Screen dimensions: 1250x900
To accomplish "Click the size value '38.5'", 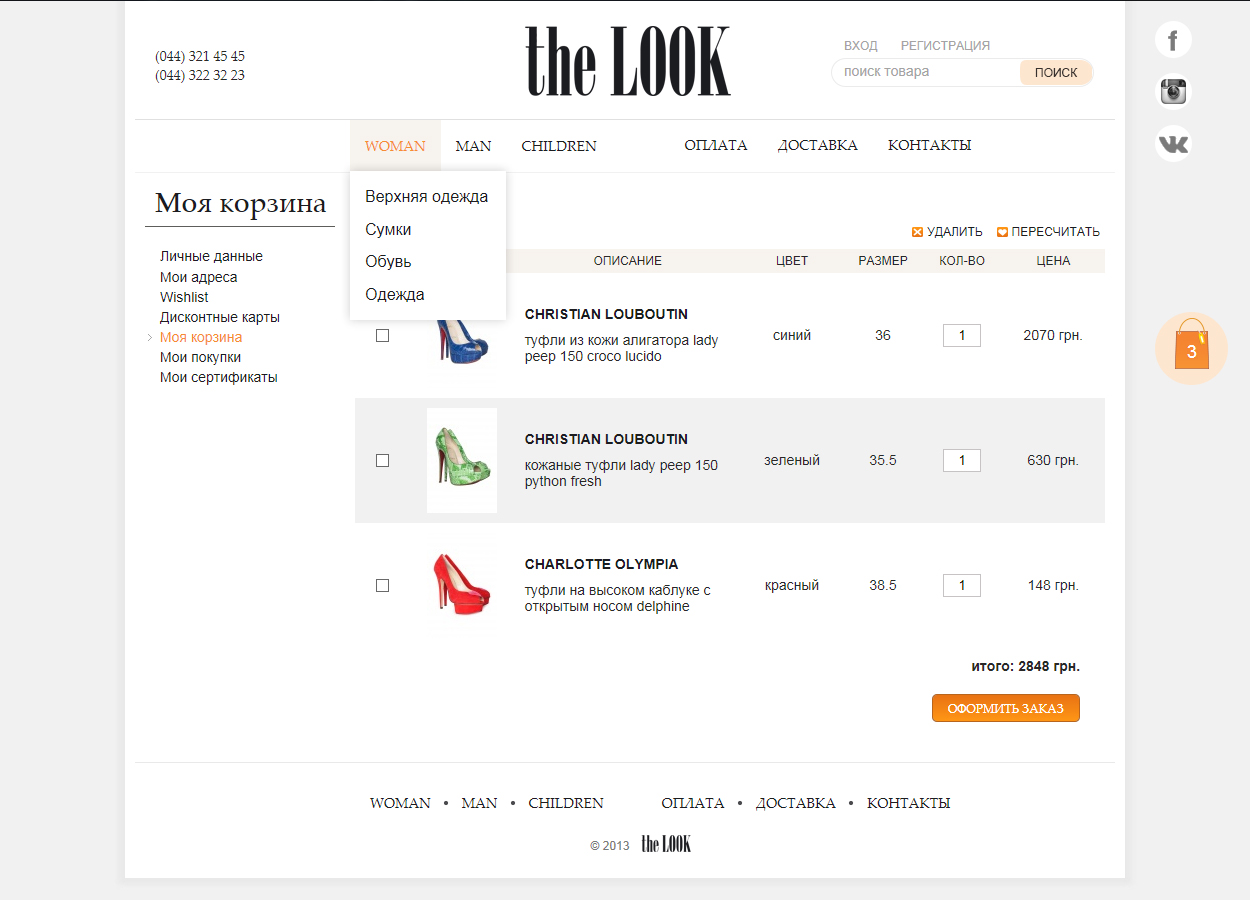I will pos(883,586).
